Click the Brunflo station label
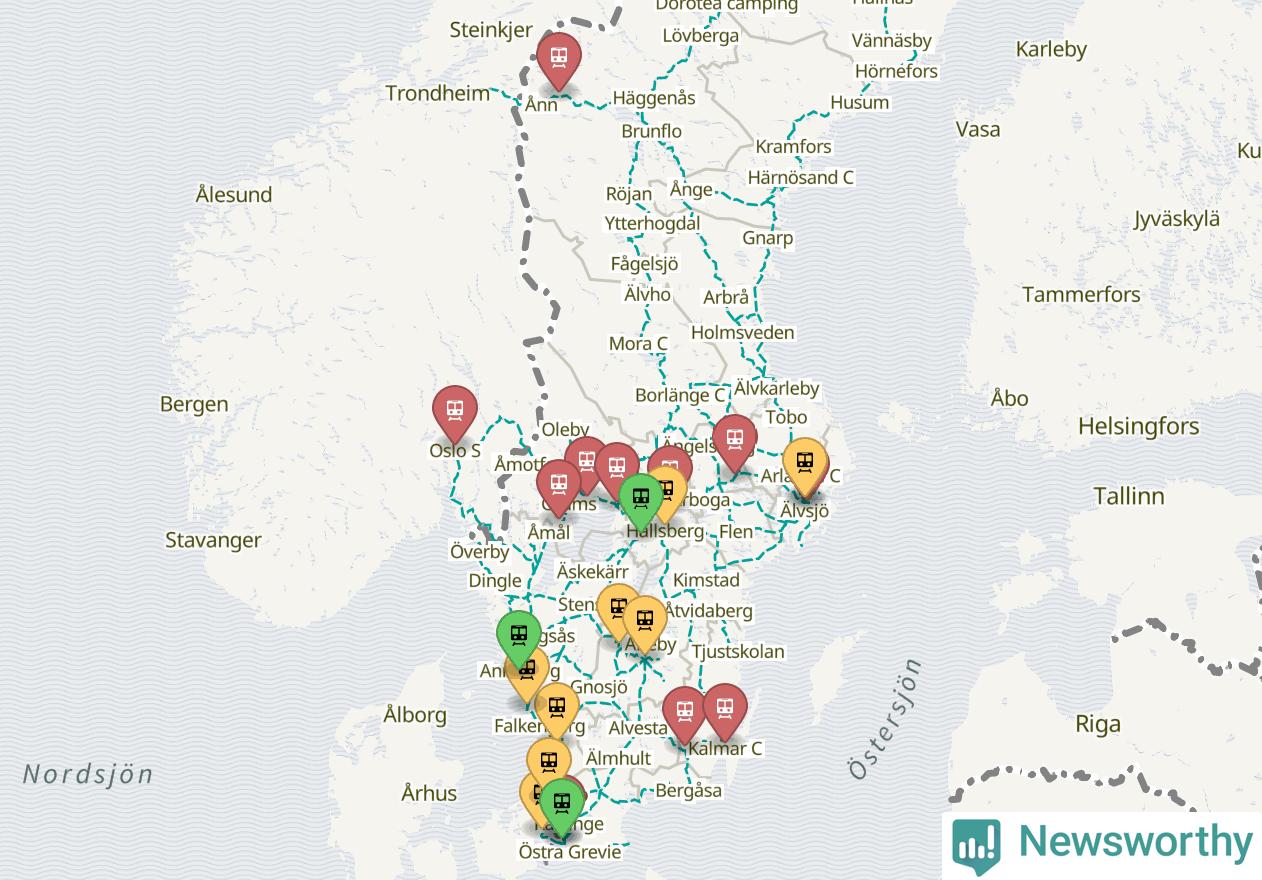1262x880 pixels. (x=651, y=131)
